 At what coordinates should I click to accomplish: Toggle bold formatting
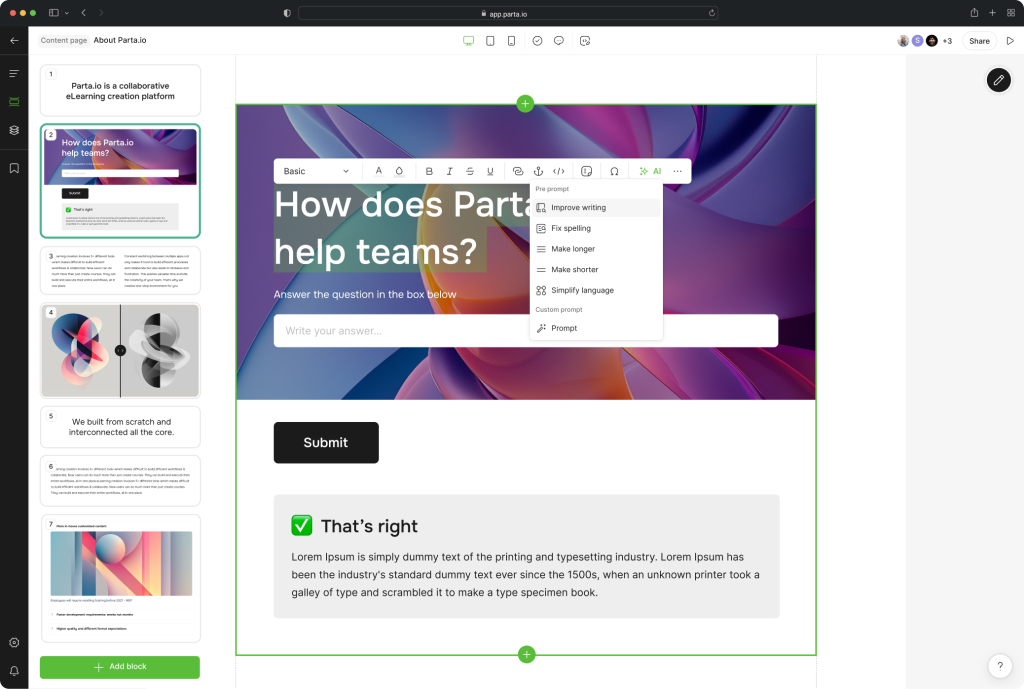(x=429, y=171)
